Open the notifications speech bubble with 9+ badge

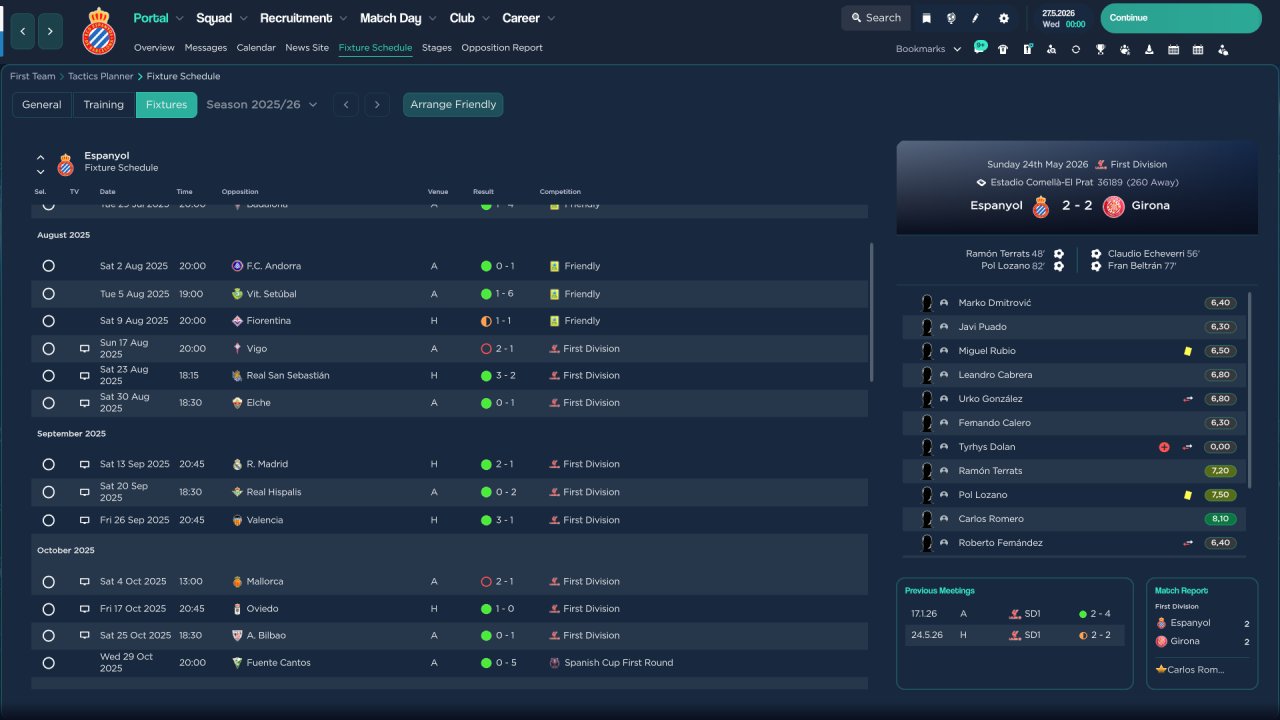click(x=980, y=48)
